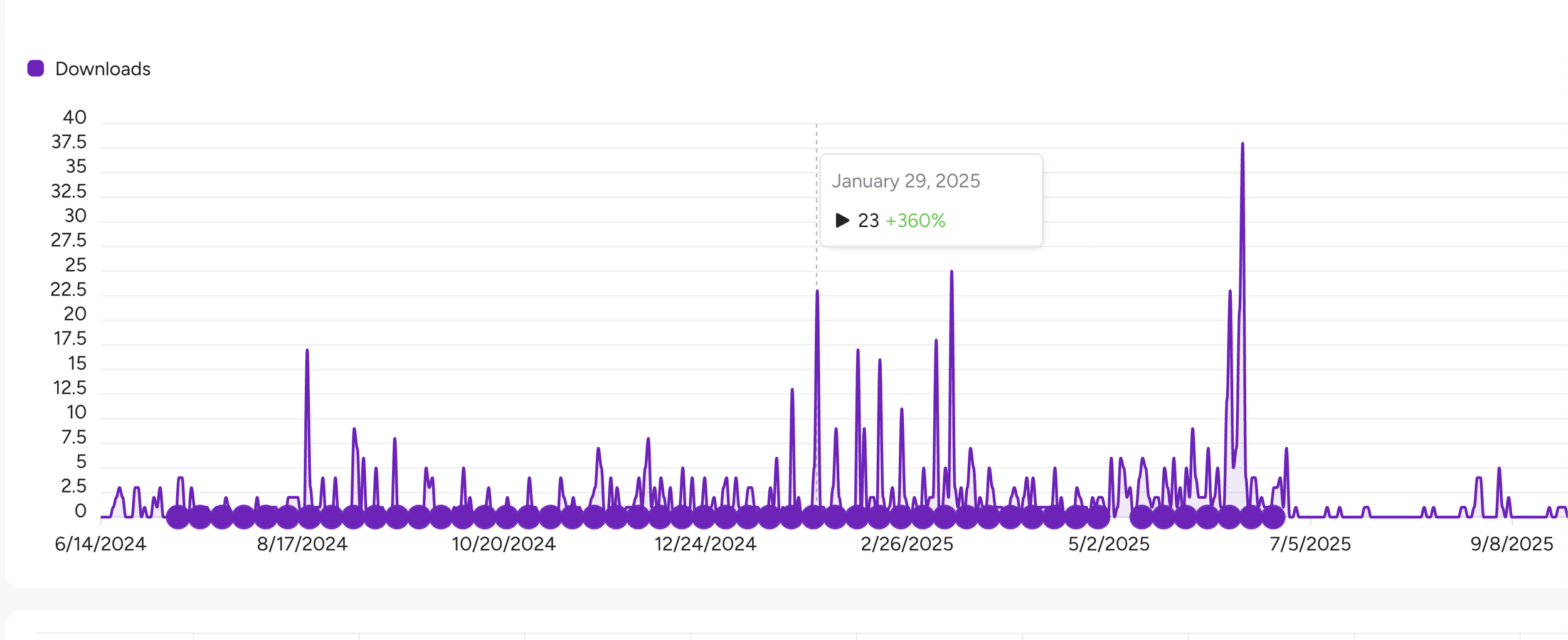Click the 30 y-axis label
Screen dimensions: 1568x640
tap(75, 216)
